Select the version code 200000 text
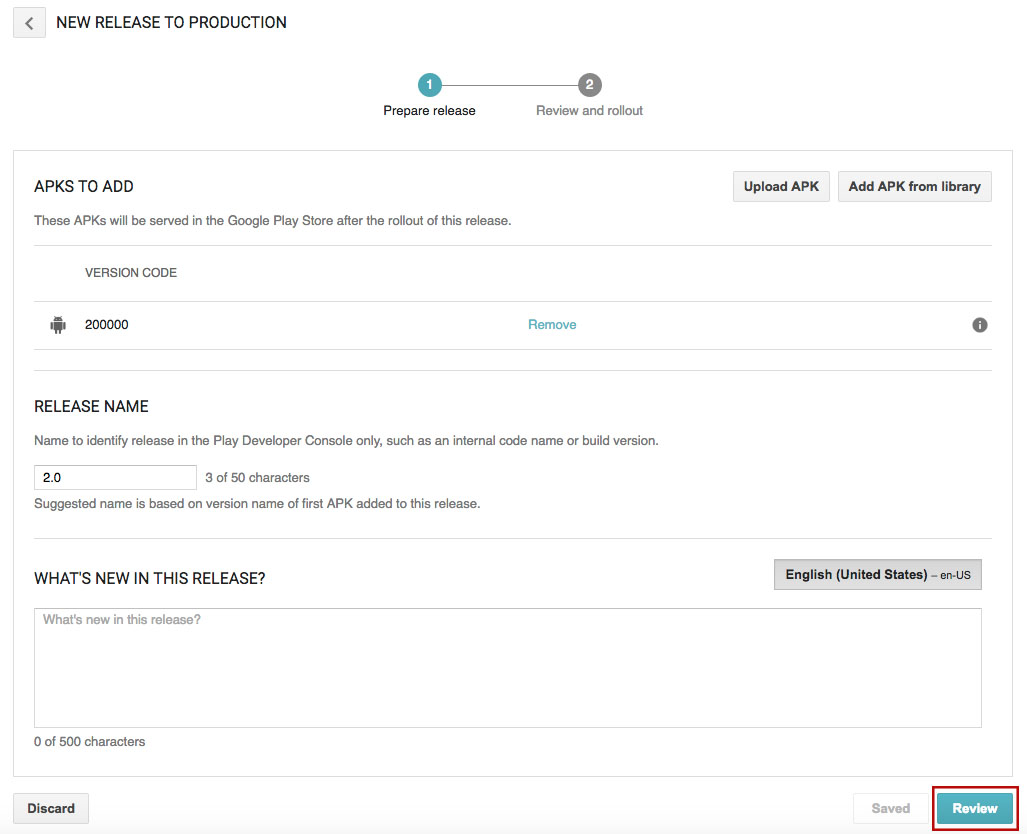 click(106, 325)
